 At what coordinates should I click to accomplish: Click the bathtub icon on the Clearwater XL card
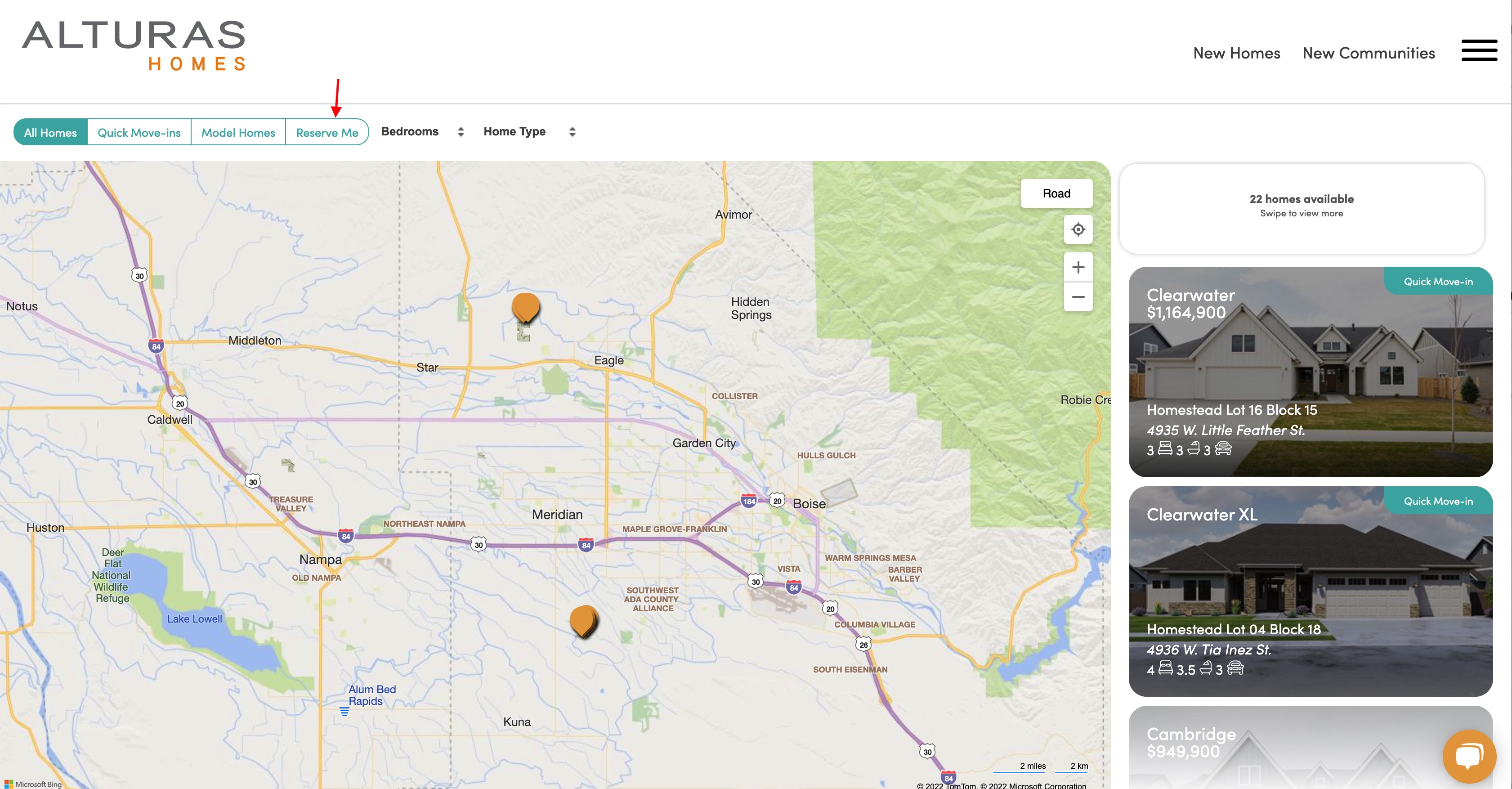pyautogui.click(x=1206, y=668)
